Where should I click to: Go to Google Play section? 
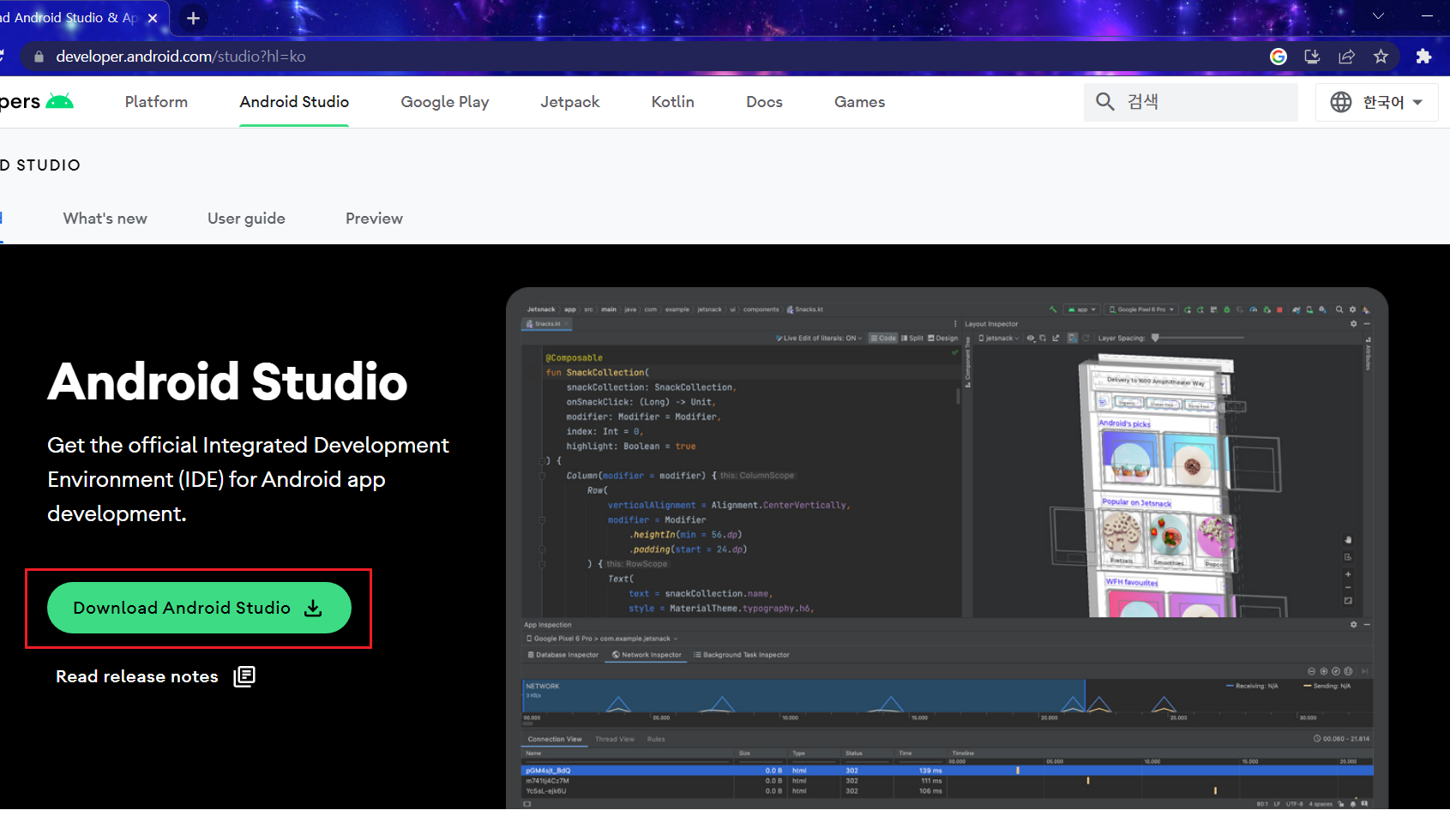[x=445, y=102]
